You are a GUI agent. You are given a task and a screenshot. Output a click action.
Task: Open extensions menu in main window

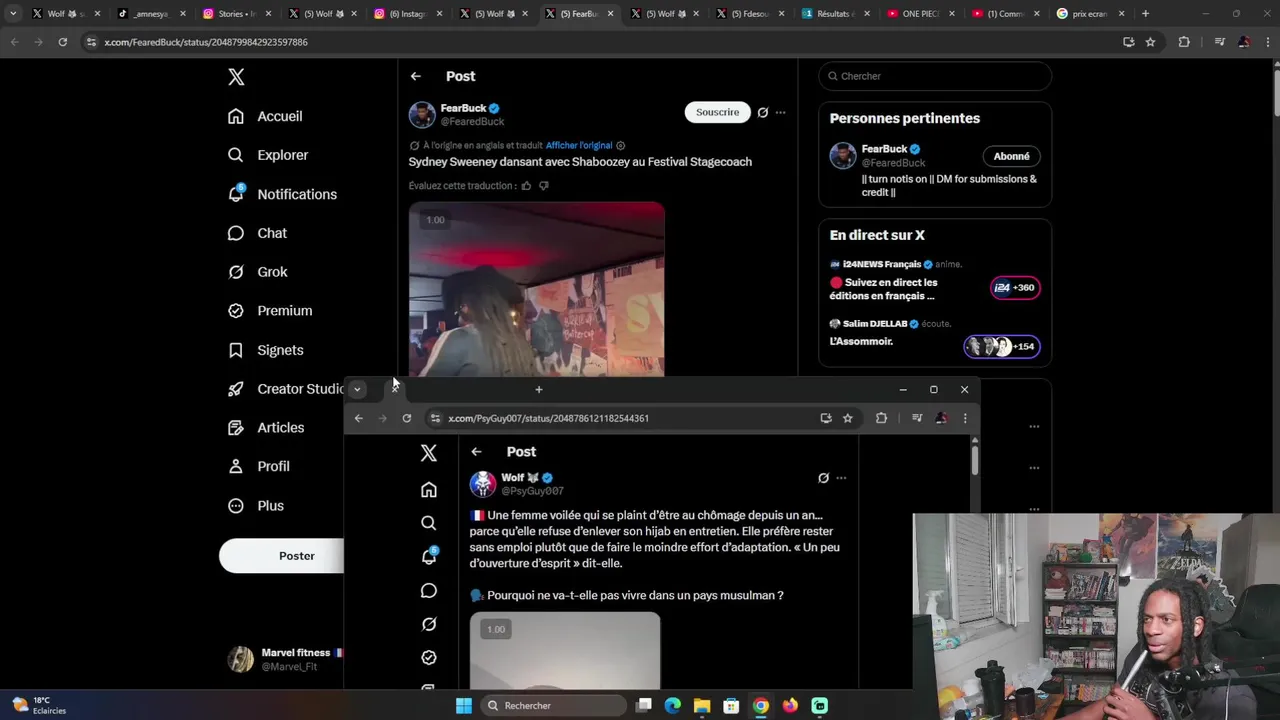pos(1184,42)
